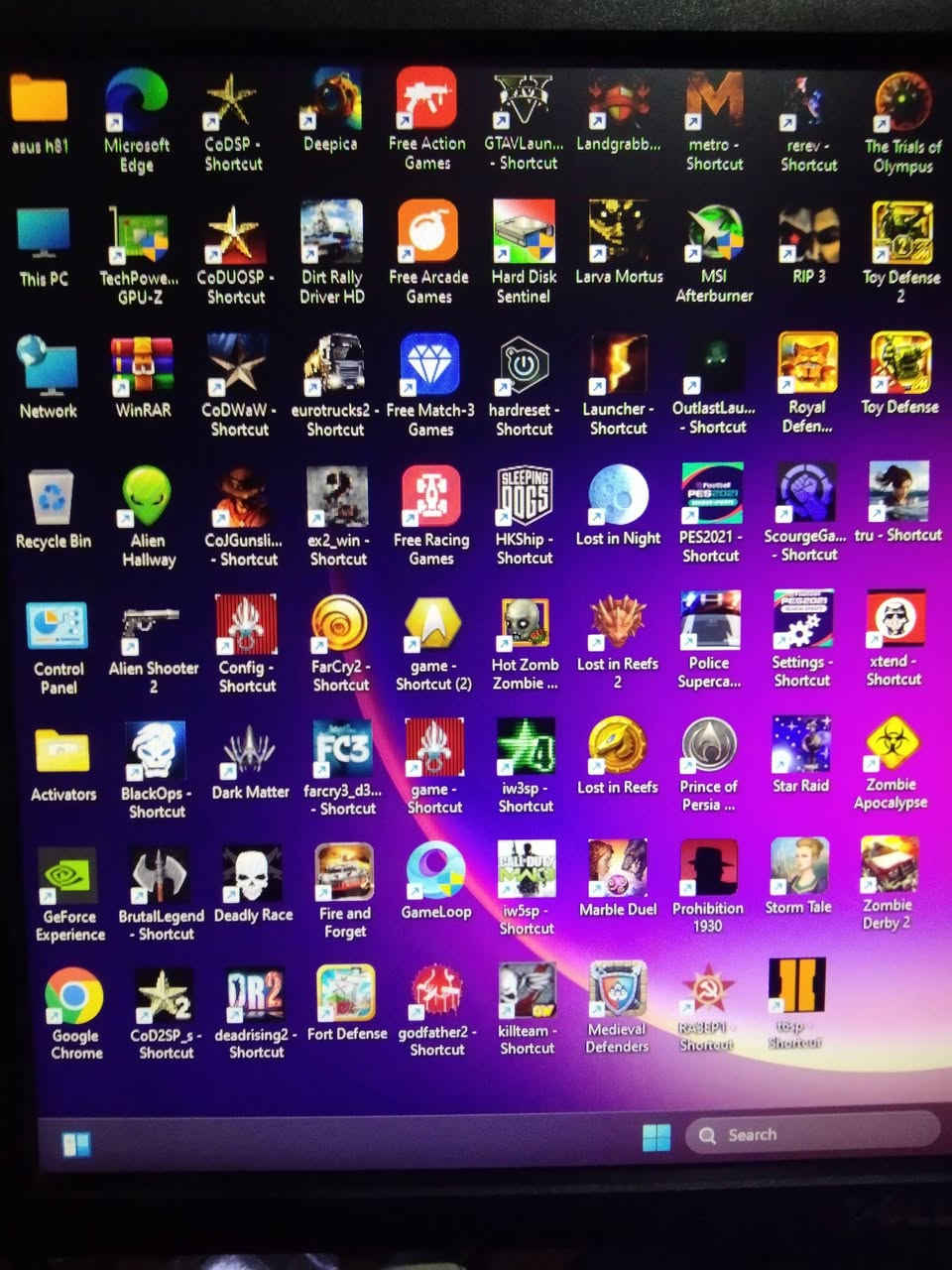Click the WinRAR icon
The width and height of the screenshot is (952, 1270).
click(x=143, y=367)
